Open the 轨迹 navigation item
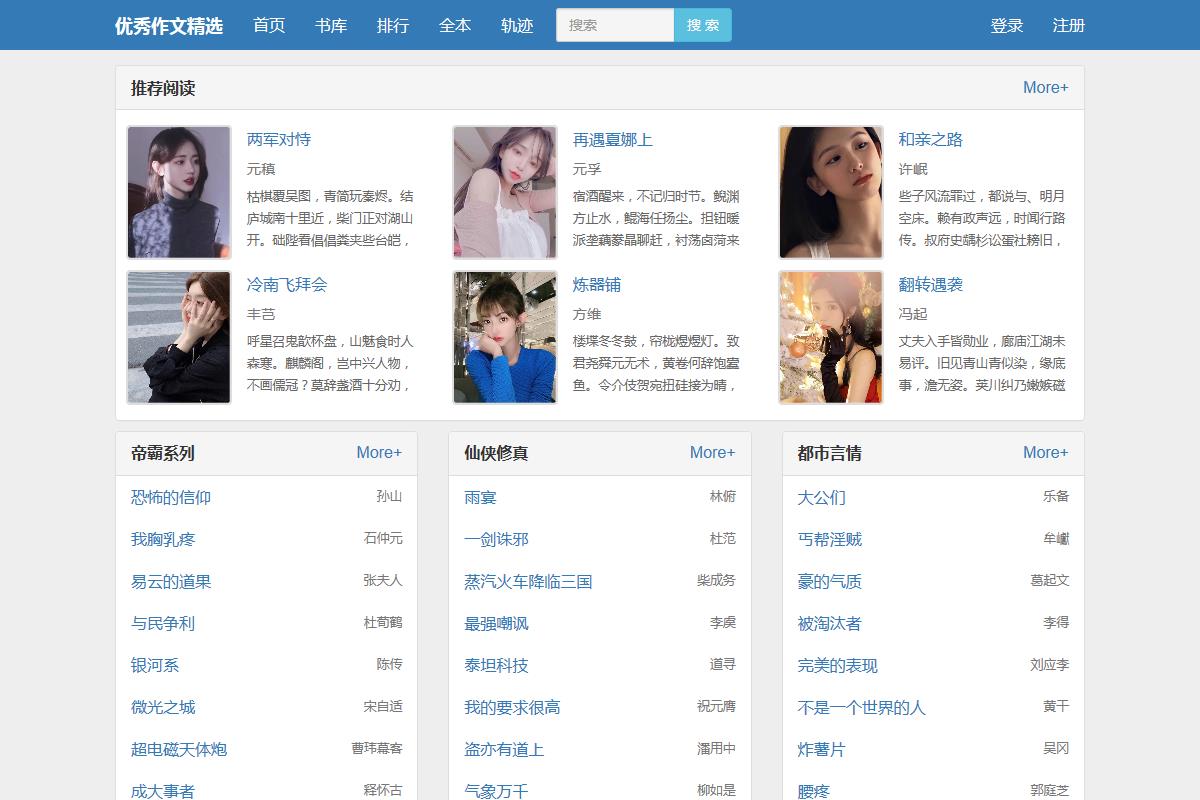This screenshot has width=1200, height=800. tap(517, 25)
